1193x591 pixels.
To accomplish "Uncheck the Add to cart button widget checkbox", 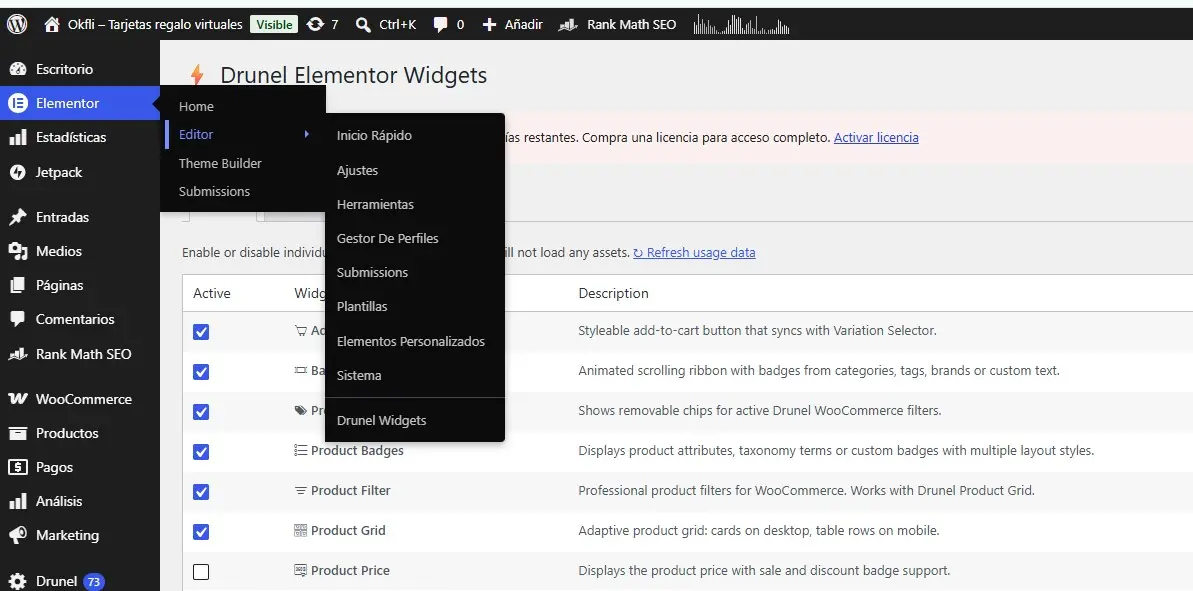I will click(201, 332).
